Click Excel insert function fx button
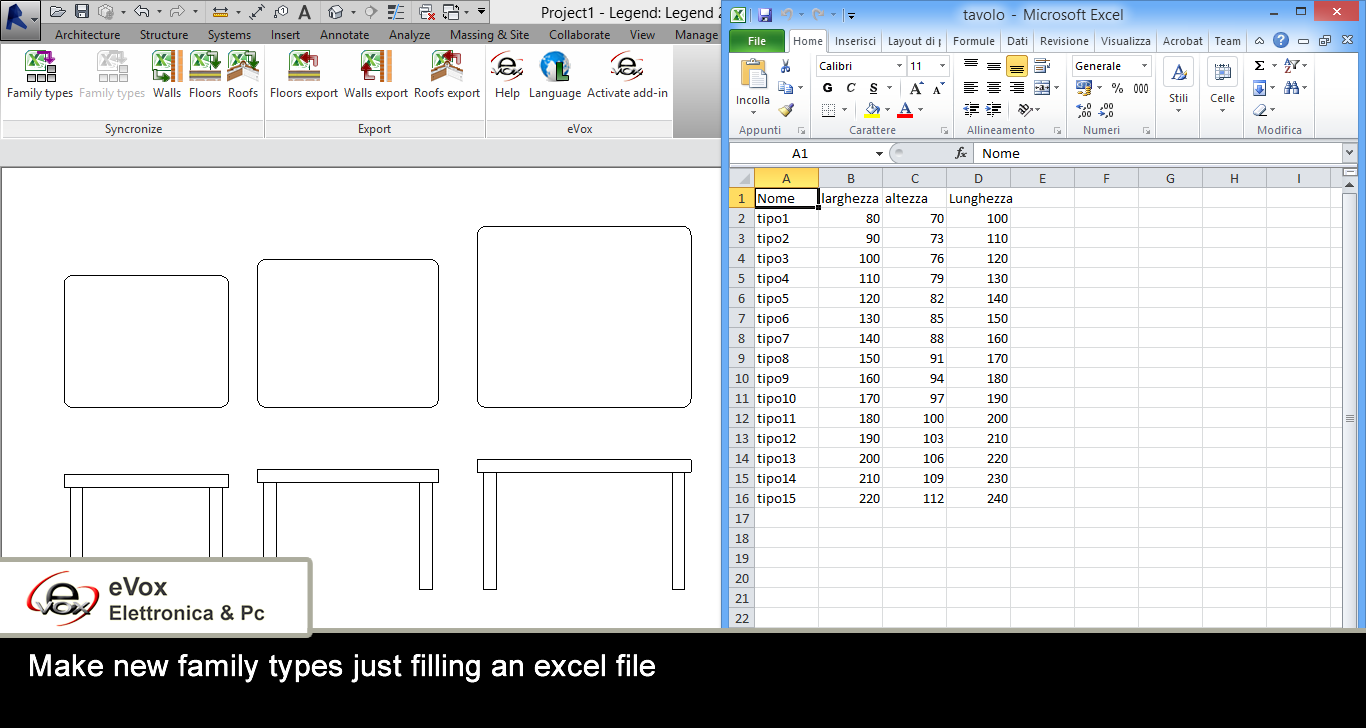Screen dimensions: 1366x728 click(961, 153)
